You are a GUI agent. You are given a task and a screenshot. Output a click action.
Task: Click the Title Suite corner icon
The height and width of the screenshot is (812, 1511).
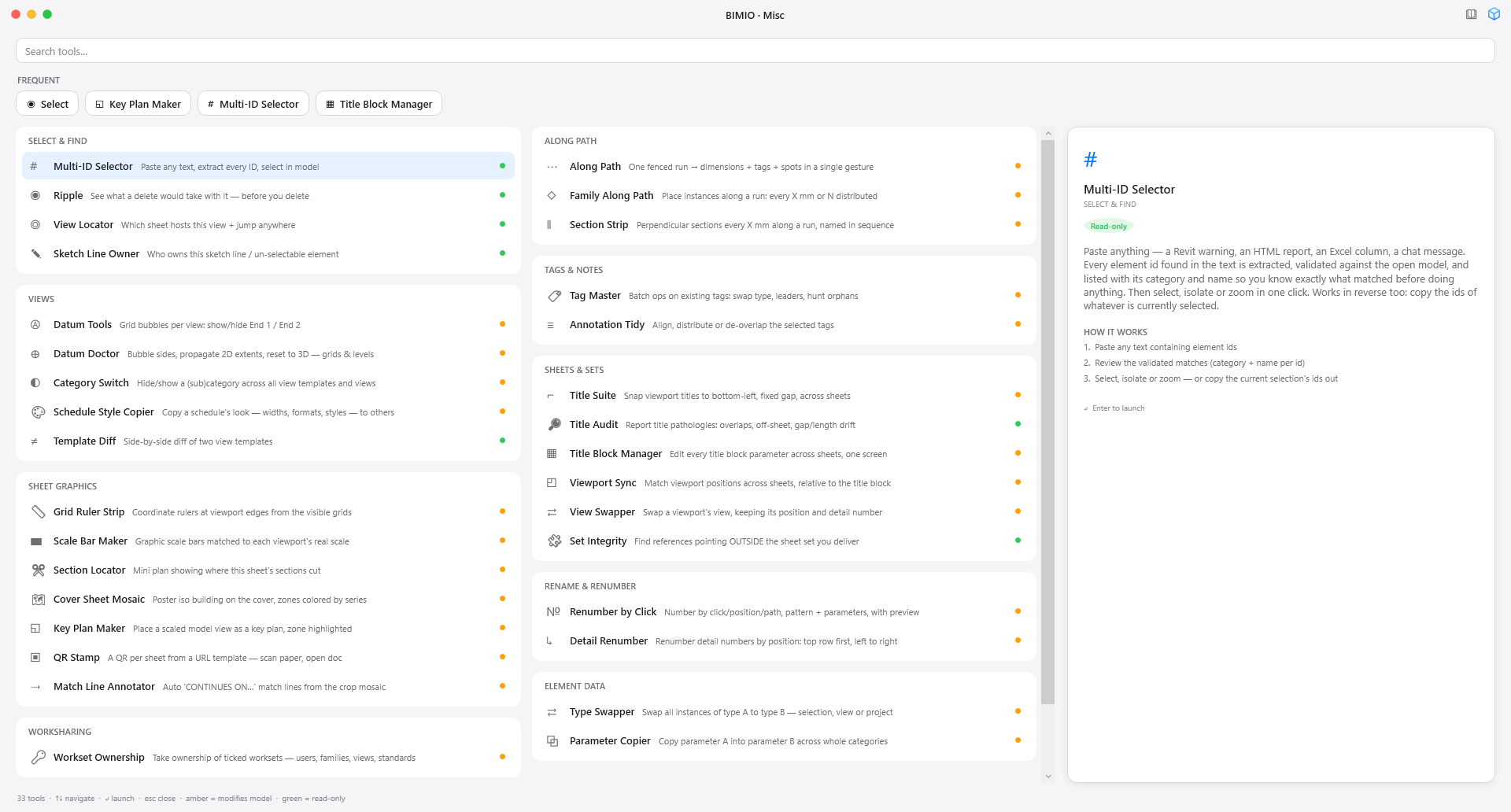550,396
